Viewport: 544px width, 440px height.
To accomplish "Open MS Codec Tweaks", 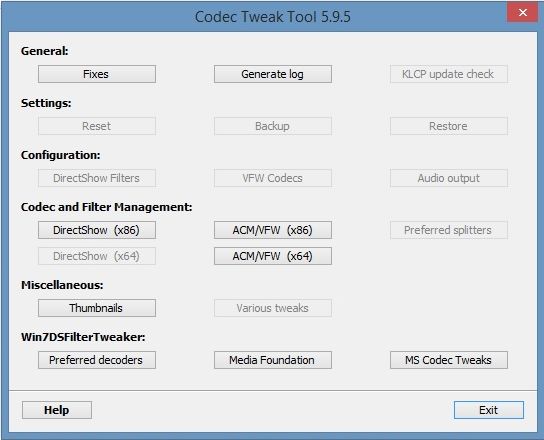I will 449,360.
